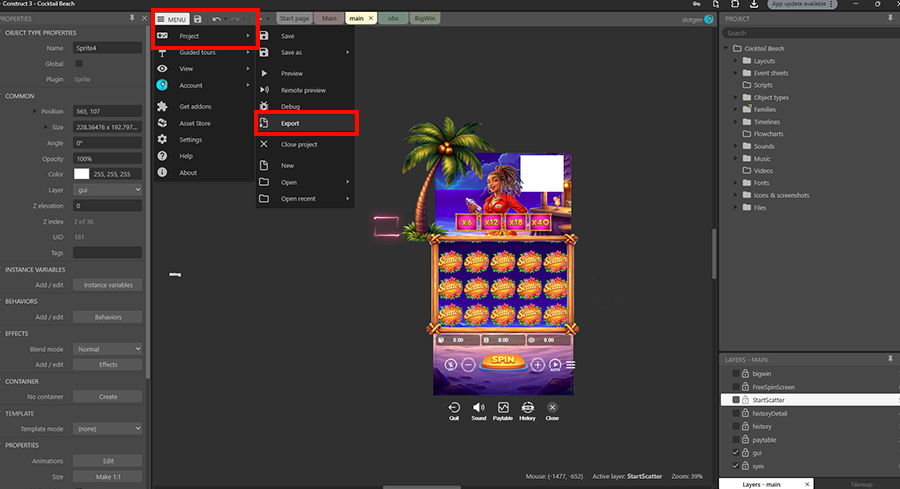This screenshot has width=900, height=489.
Task: Click the History icon below the game
Action: coord(527,408)
